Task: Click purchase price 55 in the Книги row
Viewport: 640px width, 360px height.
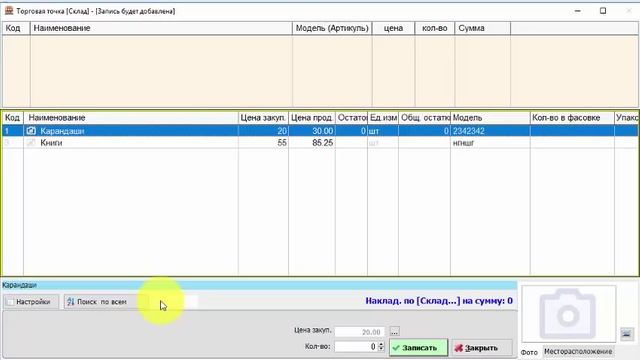Action: coord(282,143)
